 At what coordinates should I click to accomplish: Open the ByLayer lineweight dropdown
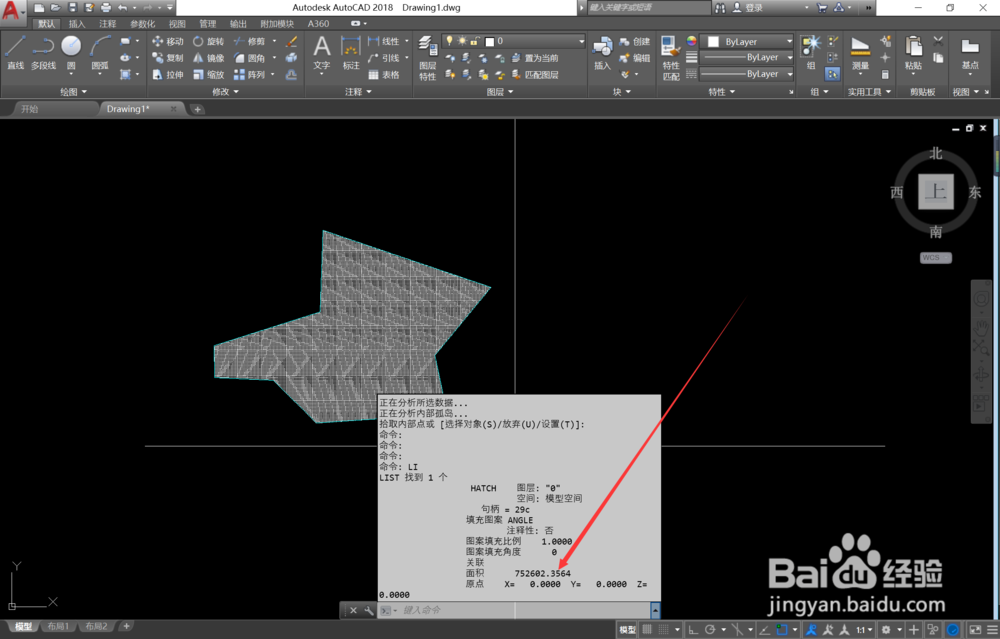tap(747, 57)
